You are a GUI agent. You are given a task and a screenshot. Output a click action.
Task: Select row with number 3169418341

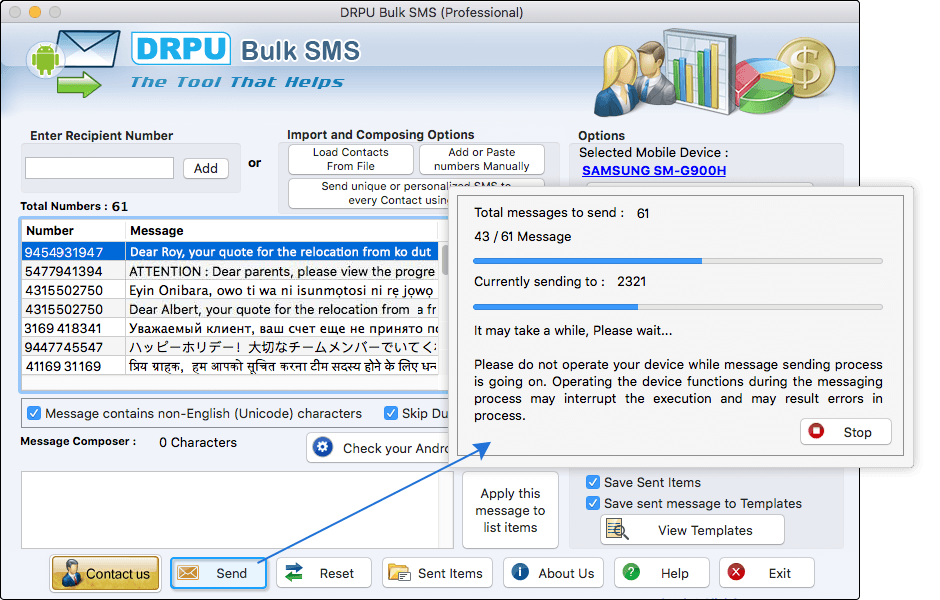(231, 328)
